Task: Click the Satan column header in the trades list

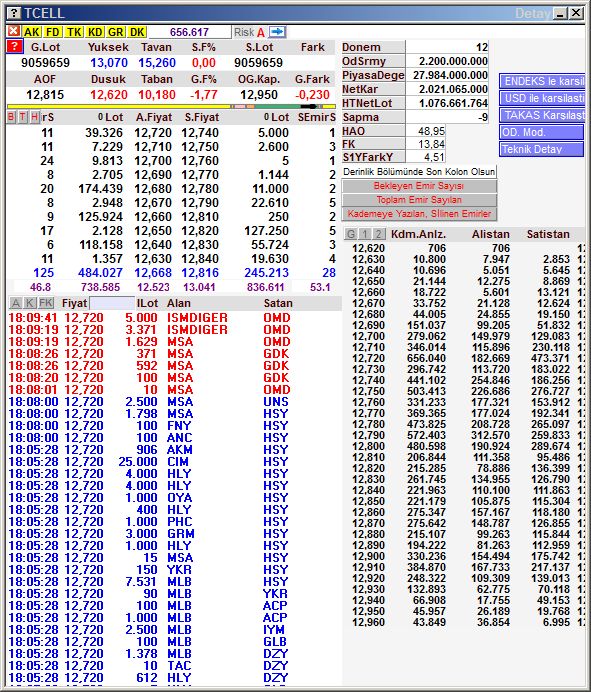Action: click(x=278, y=303)
